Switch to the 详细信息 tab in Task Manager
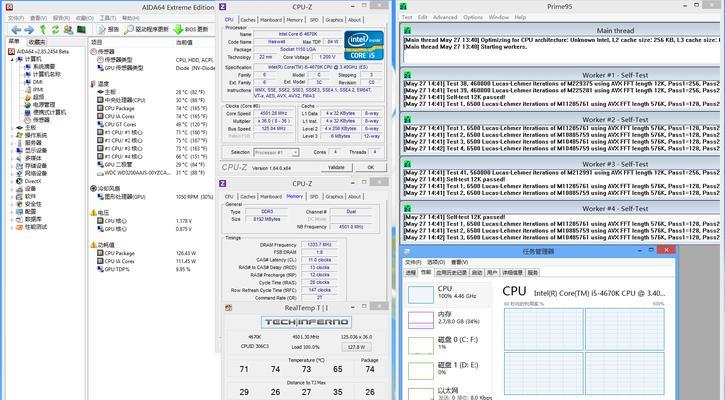725x400 pixels. click(512, 273)
